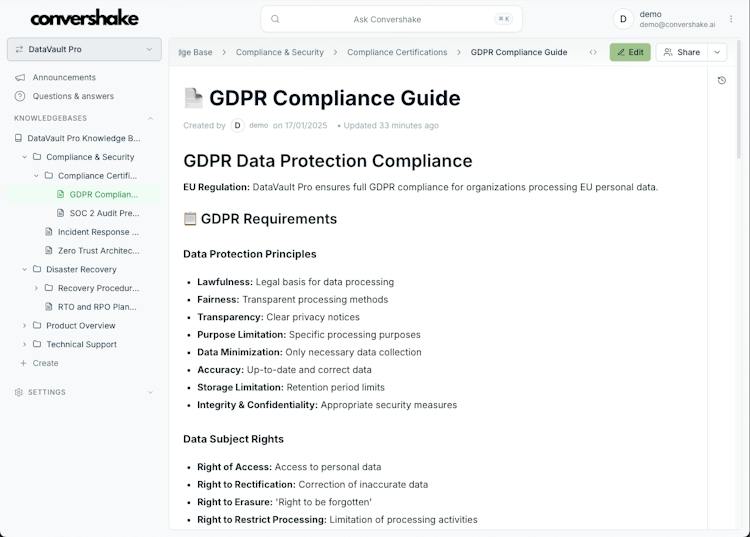Click the Incident Response document icon
Image resolution: width=750 pixels, height=537 pixels.
coord(48,231)
